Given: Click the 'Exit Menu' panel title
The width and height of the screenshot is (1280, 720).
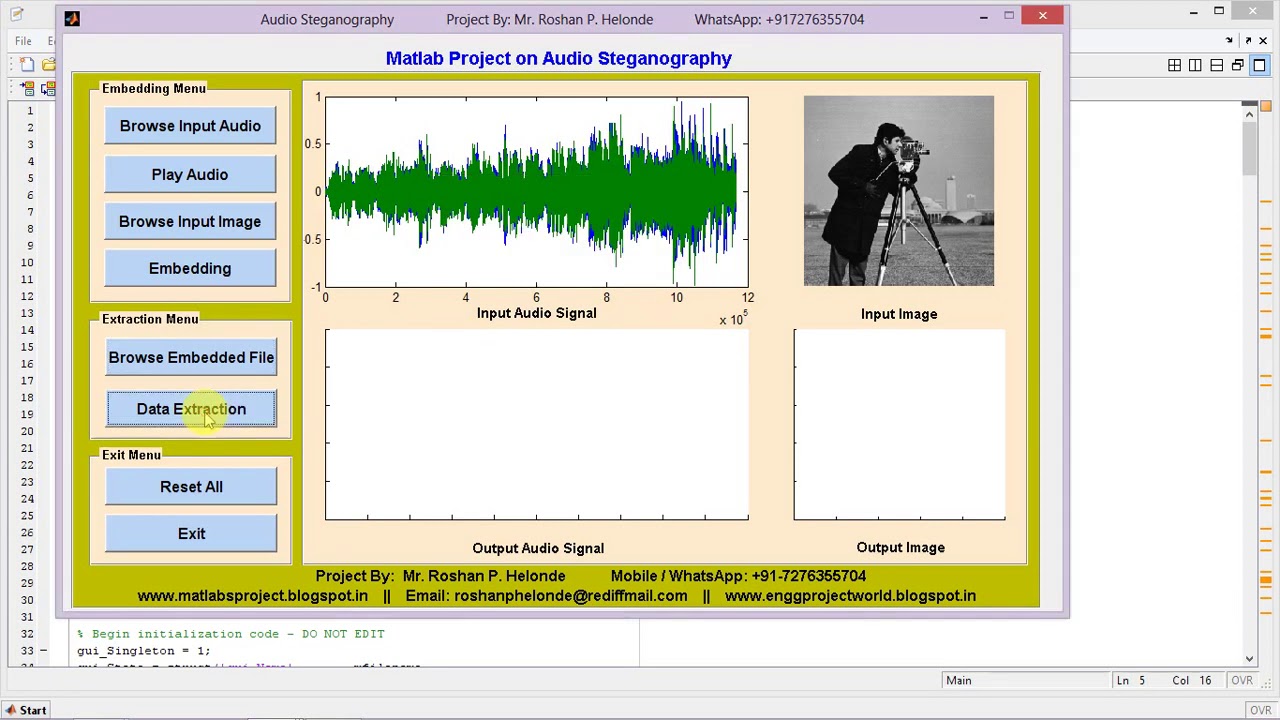Looking at the screenshot, I should coord(131,455).
